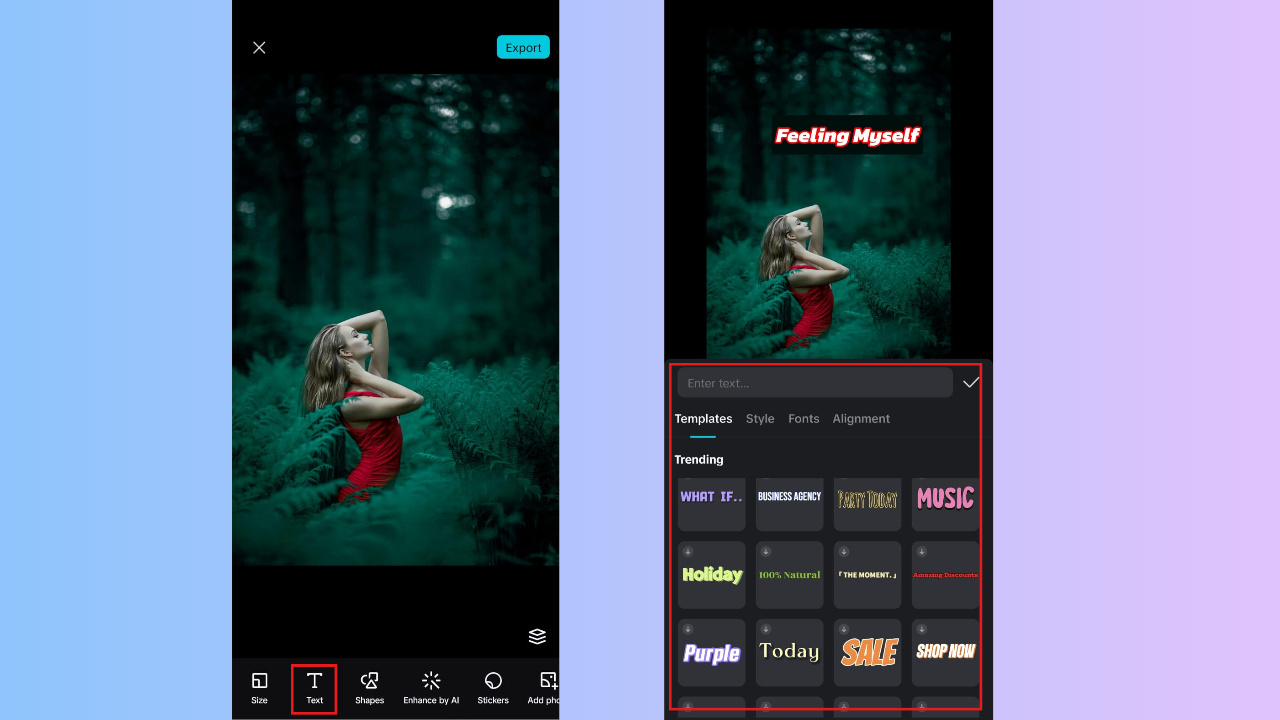Open the Text tool
Screen dimensions: 1280x720
click(314, 688)
